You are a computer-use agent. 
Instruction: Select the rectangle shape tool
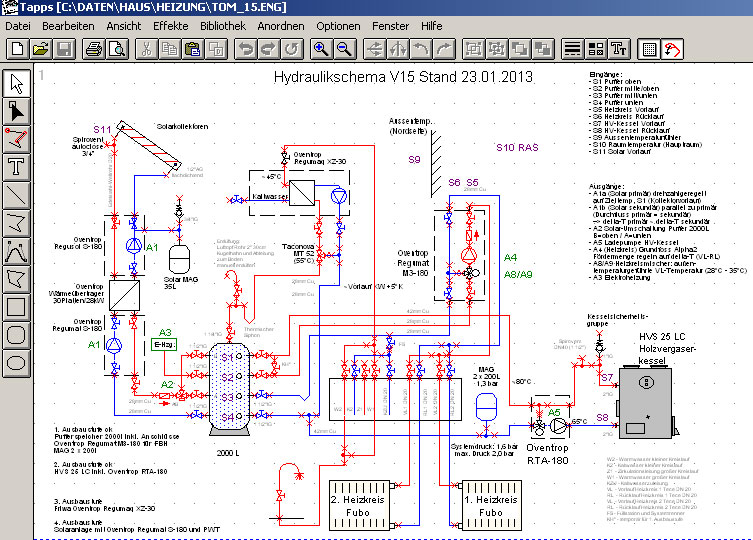pos(17,305)
